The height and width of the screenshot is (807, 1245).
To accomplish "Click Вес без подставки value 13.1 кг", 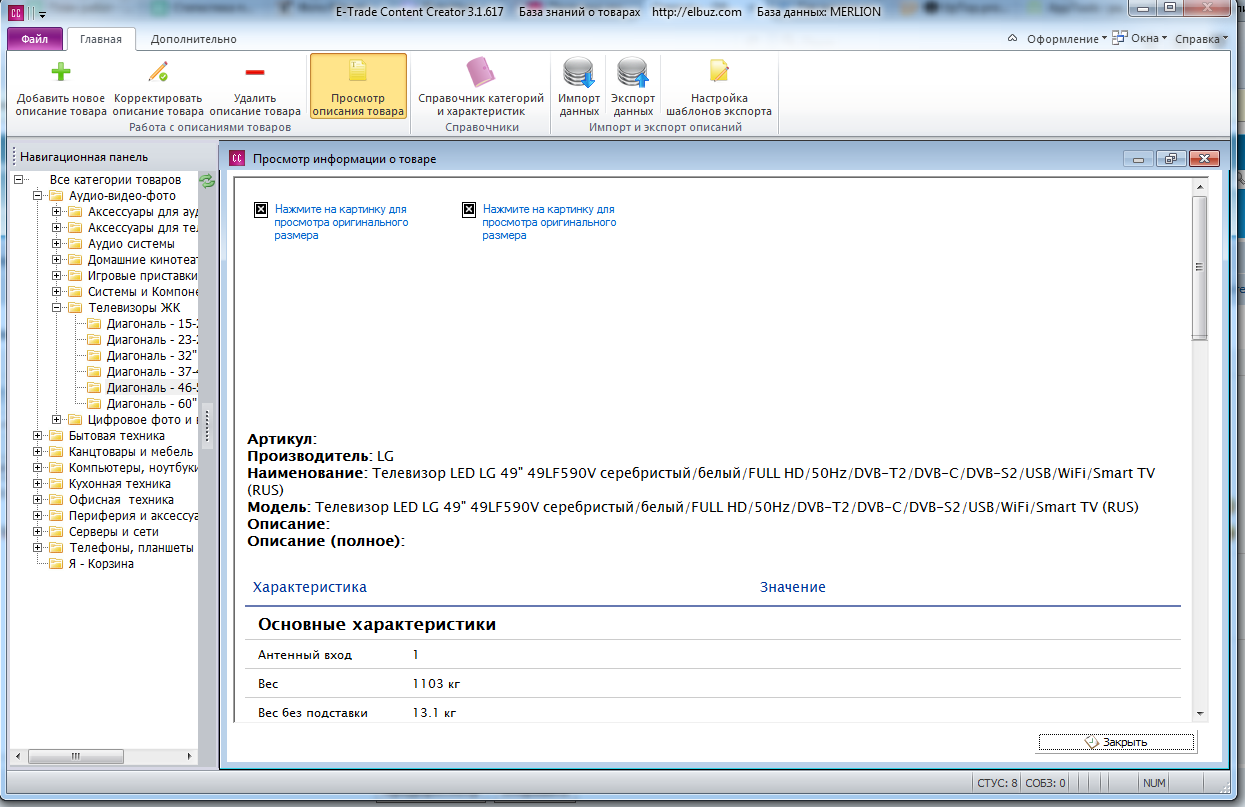I will 434,713.
